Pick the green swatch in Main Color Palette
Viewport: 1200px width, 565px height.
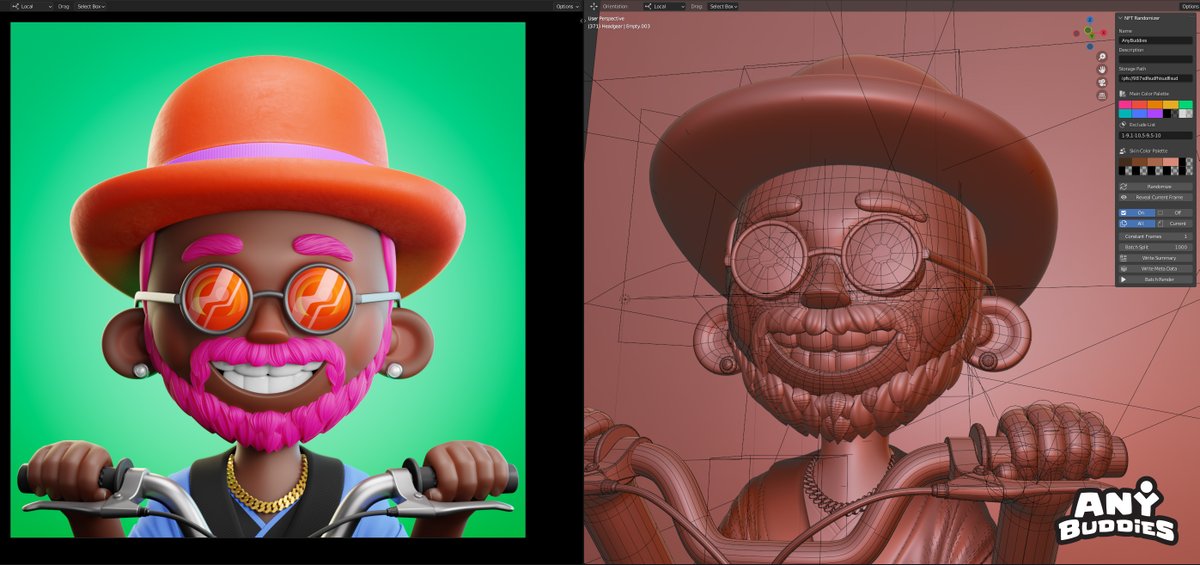coord(1185,104)
